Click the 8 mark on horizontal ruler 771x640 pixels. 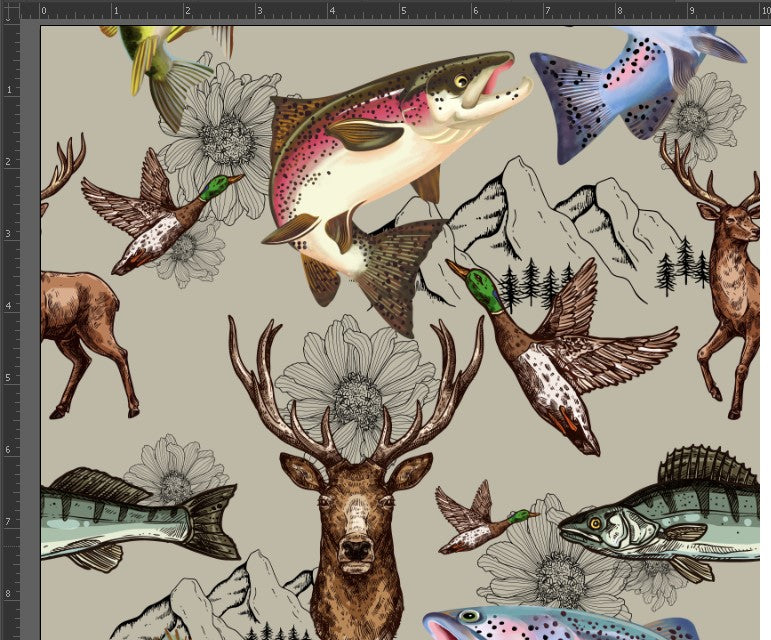pos(620,10)
